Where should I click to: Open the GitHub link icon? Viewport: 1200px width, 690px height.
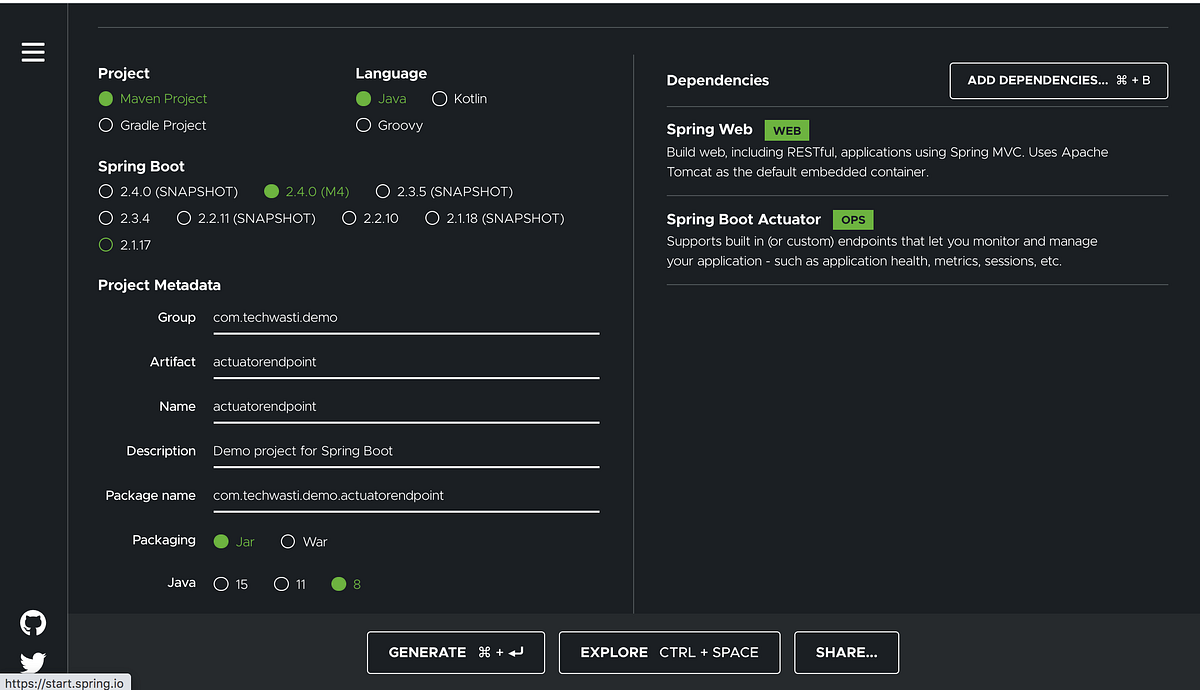[x=32, y=623]
